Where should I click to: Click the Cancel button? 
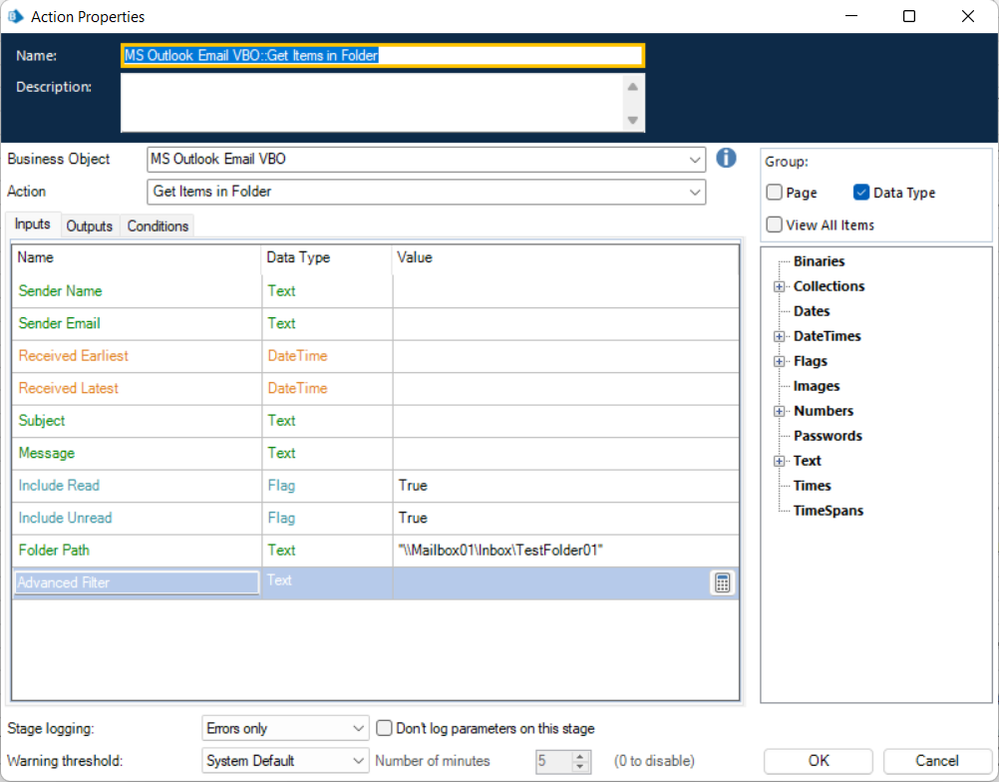937,761
